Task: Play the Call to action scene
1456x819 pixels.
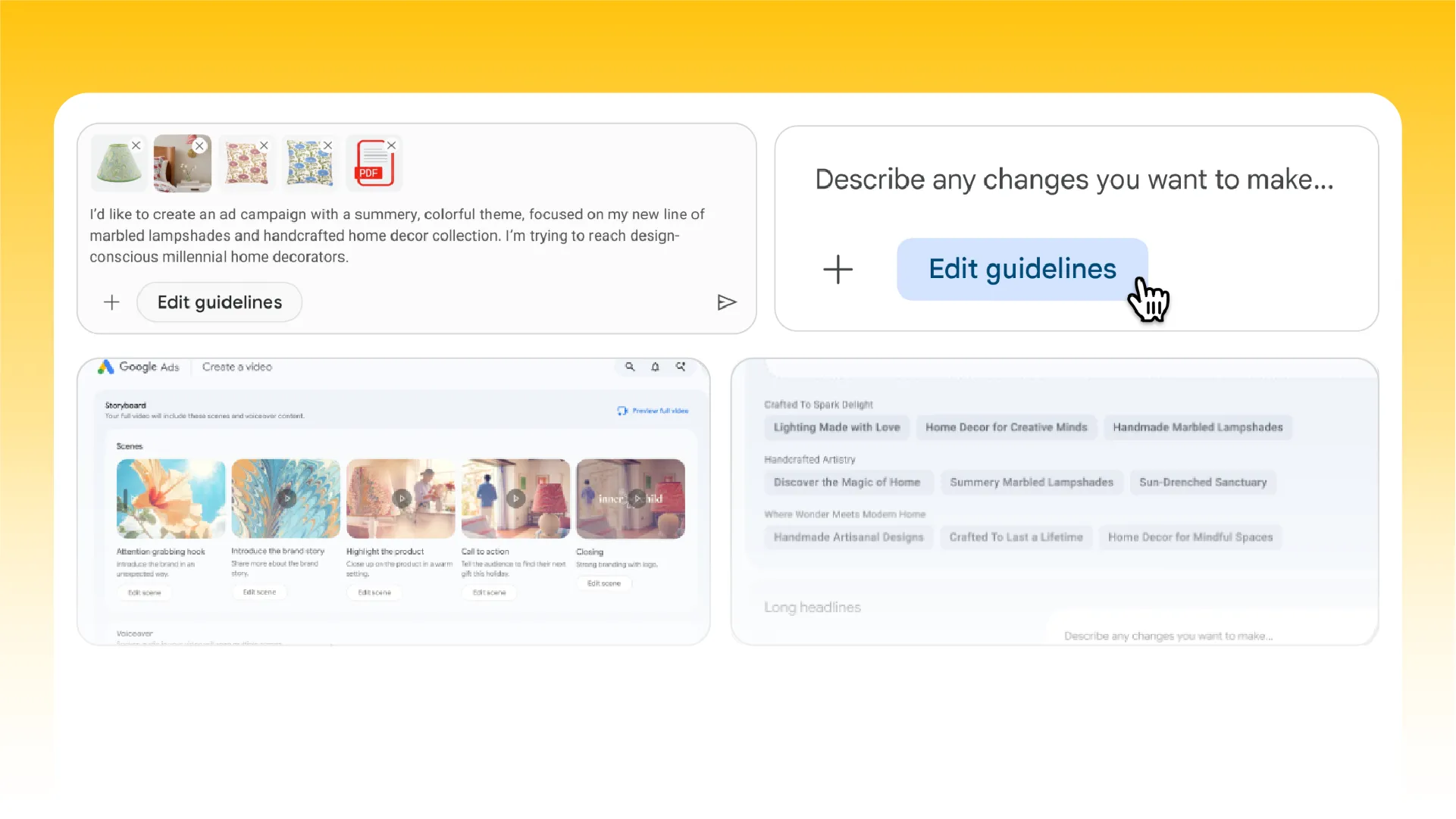Action: [x=515, y=499]
